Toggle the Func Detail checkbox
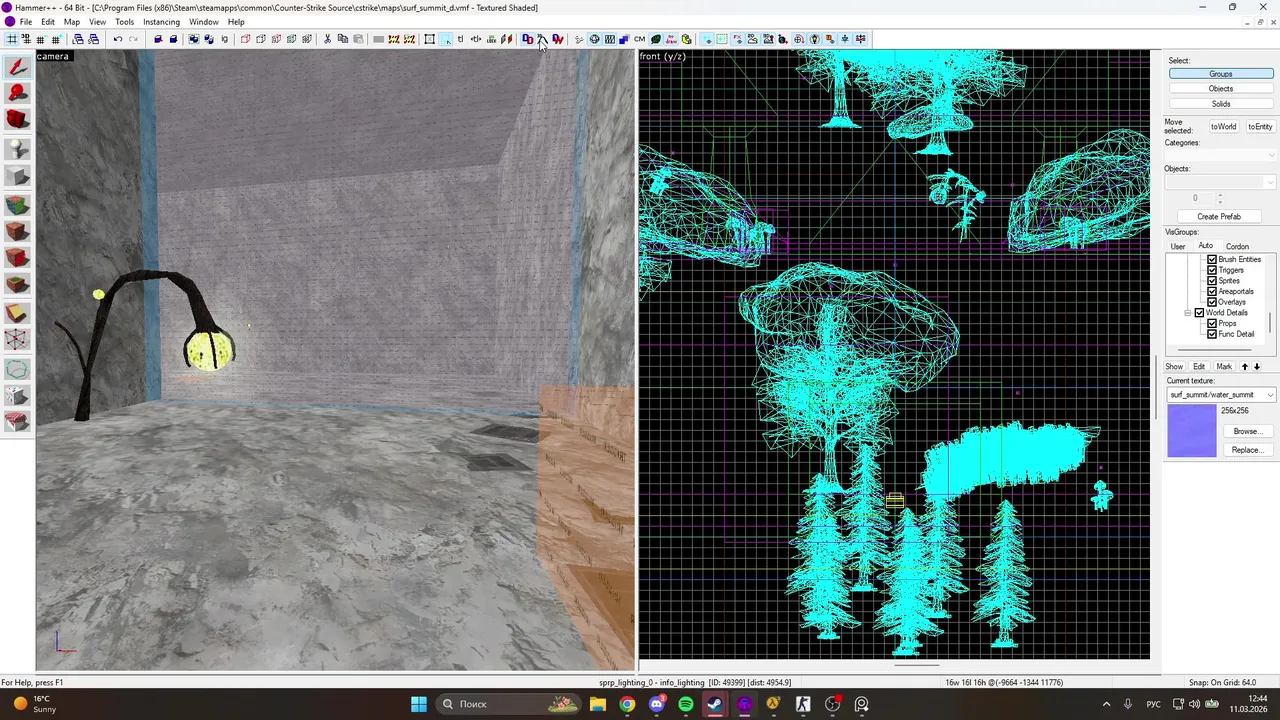The width and height of the screenshot is (1280, 720). [x=1212, y=334]
